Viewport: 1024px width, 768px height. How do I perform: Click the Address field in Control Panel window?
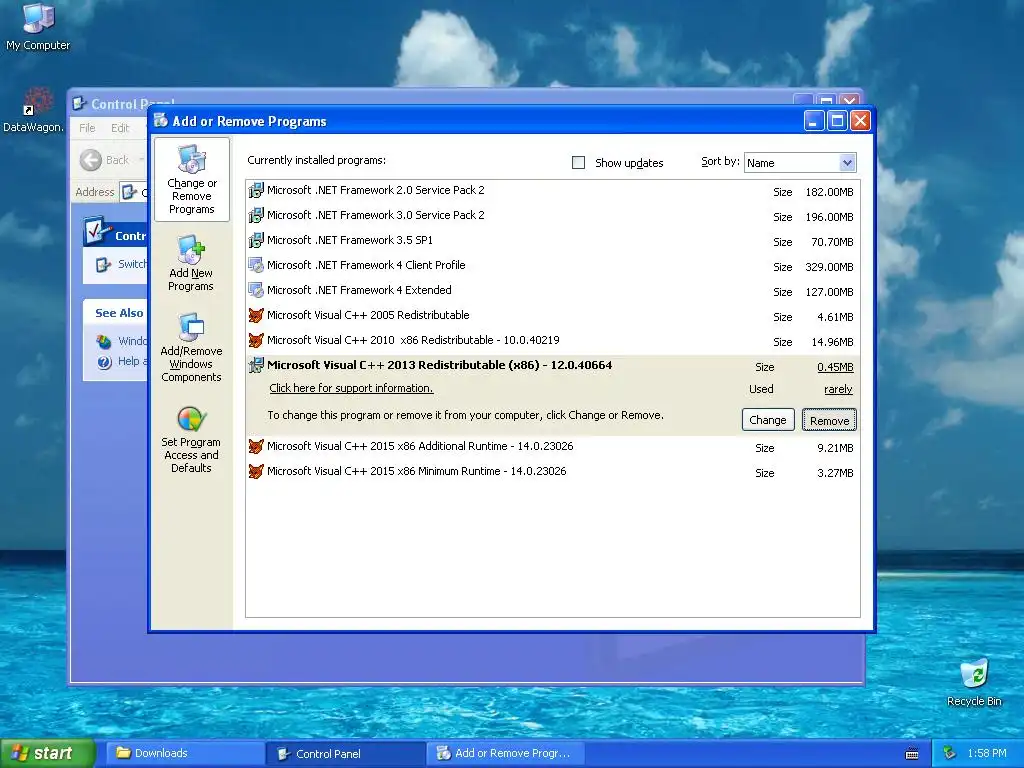pos(134,192)
